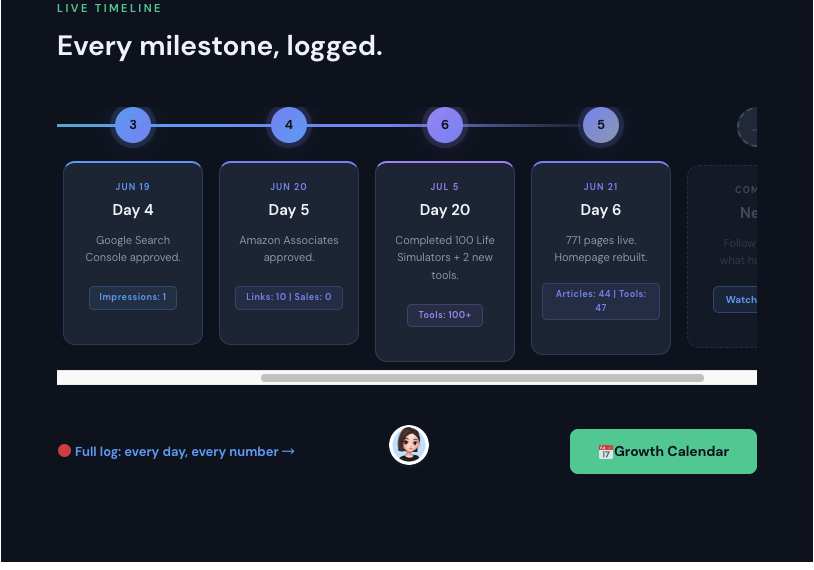Open the Day 20 milestone card
Screen dimensions: 814x570
445,261
